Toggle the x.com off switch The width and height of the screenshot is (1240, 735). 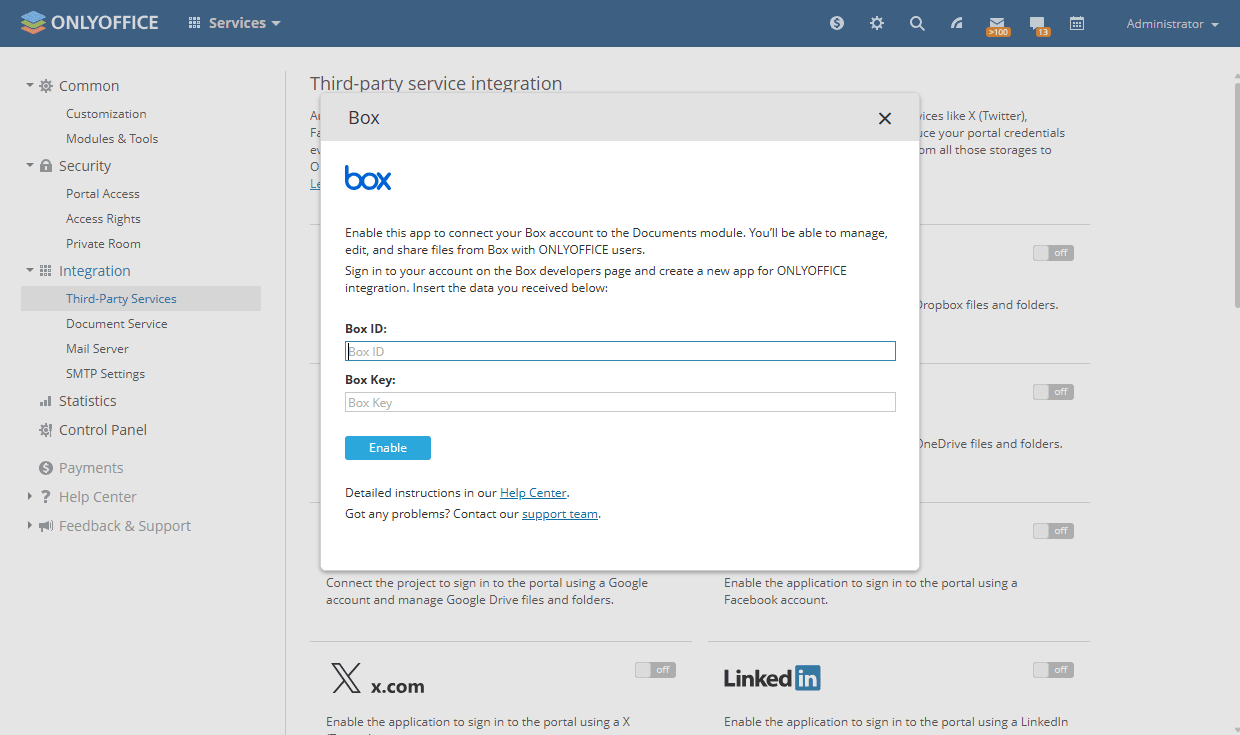coord(655,670)
